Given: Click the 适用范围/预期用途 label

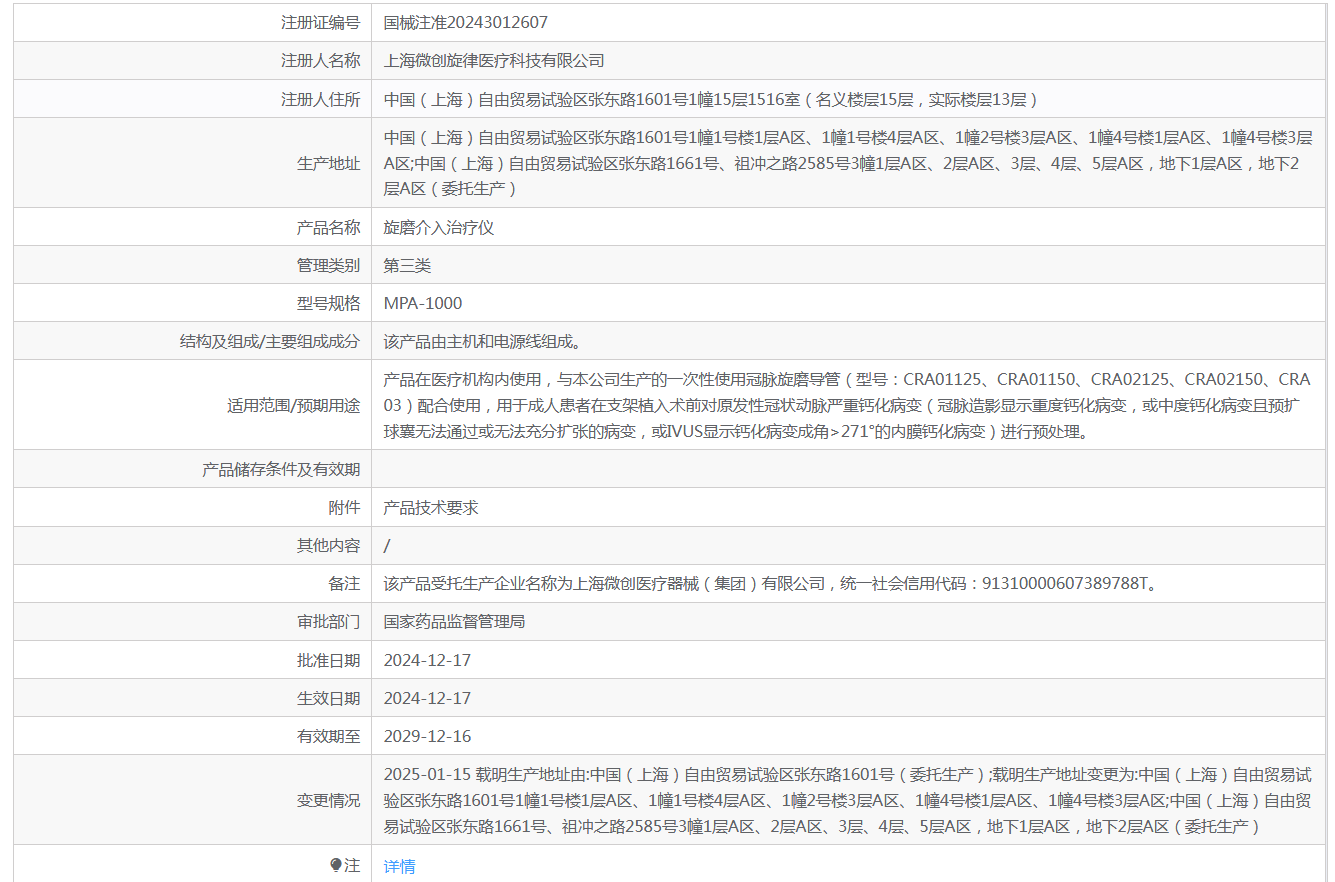Looking at the screenshot, I should (x=294, y=405).
